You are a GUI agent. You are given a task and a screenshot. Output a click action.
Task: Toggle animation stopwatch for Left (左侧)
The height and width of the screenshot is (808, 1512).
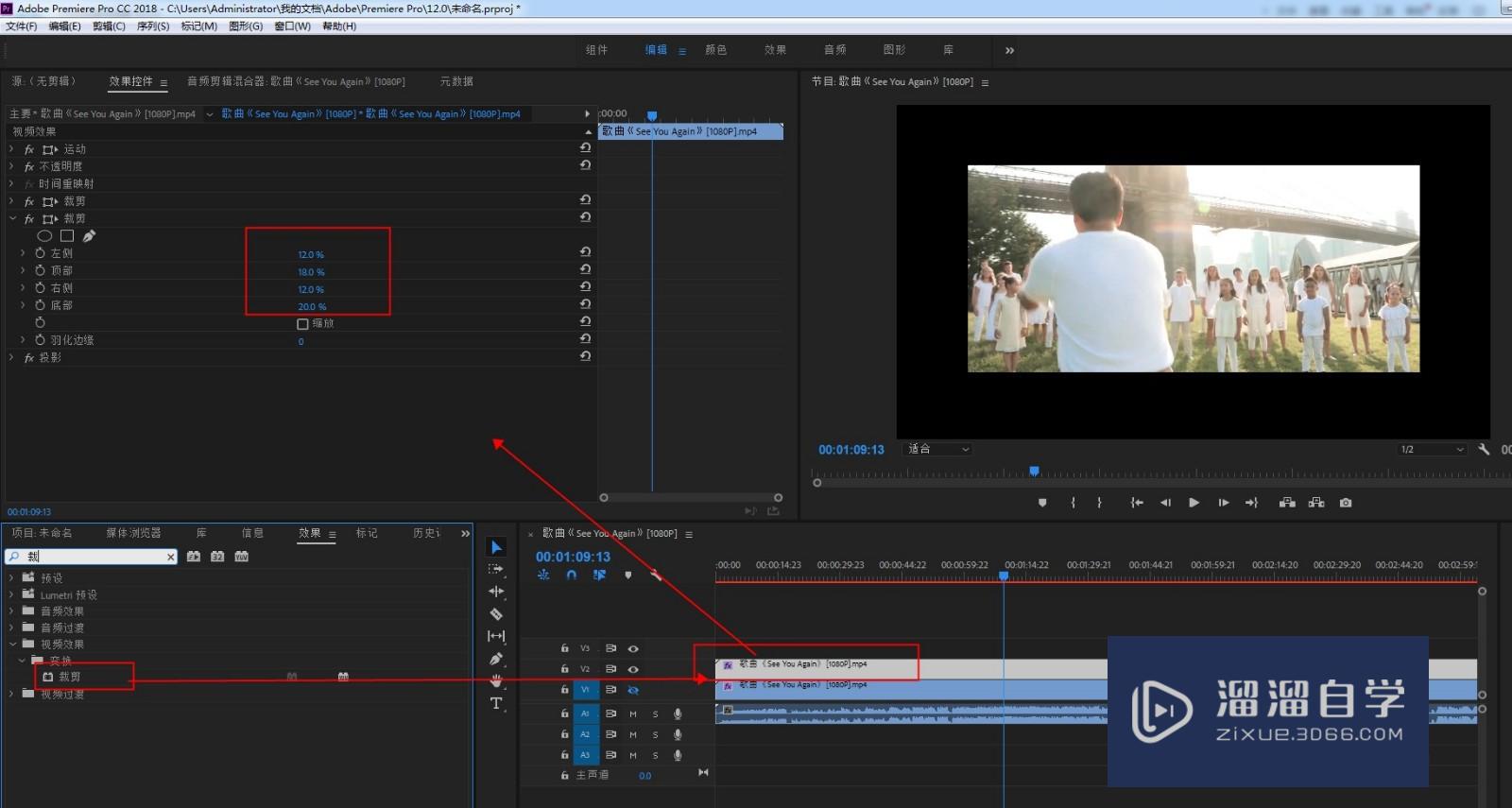tap(40, 253)
